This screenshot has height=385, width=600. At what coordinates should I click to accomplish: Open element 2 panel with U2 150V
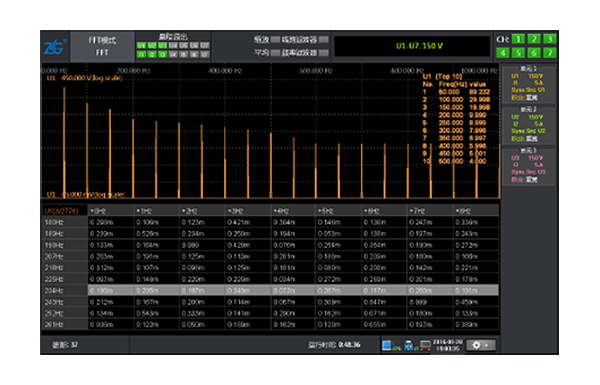(528, 125)
